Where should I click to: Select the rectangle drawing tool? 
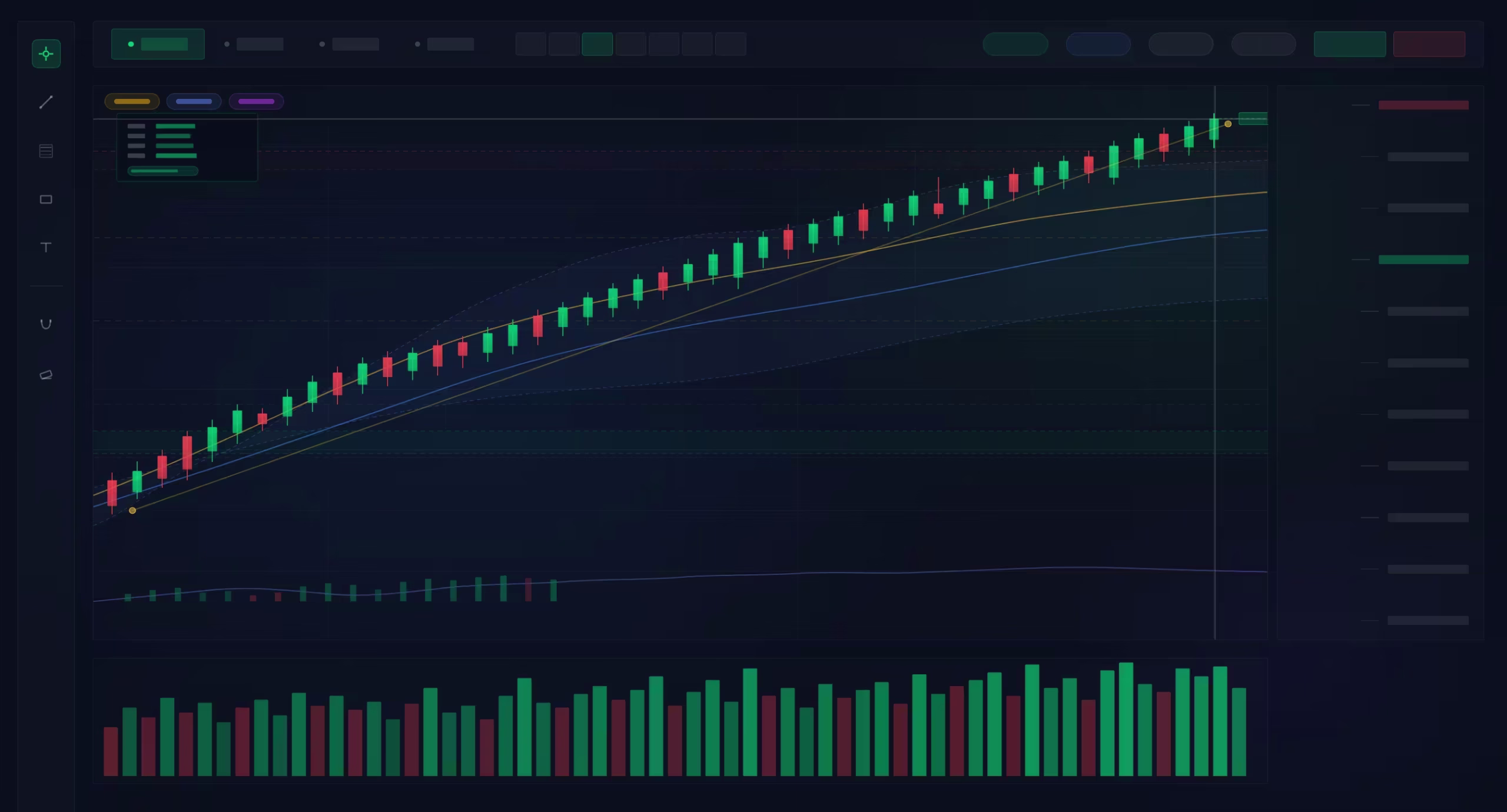click(46, 199)
